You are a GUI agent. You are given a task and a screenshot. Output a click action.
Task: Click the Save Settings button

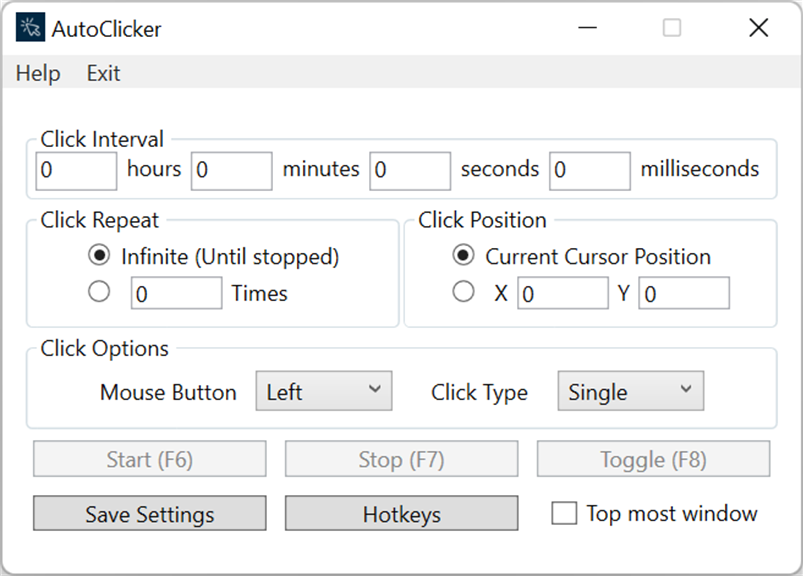tap(150, 514)
